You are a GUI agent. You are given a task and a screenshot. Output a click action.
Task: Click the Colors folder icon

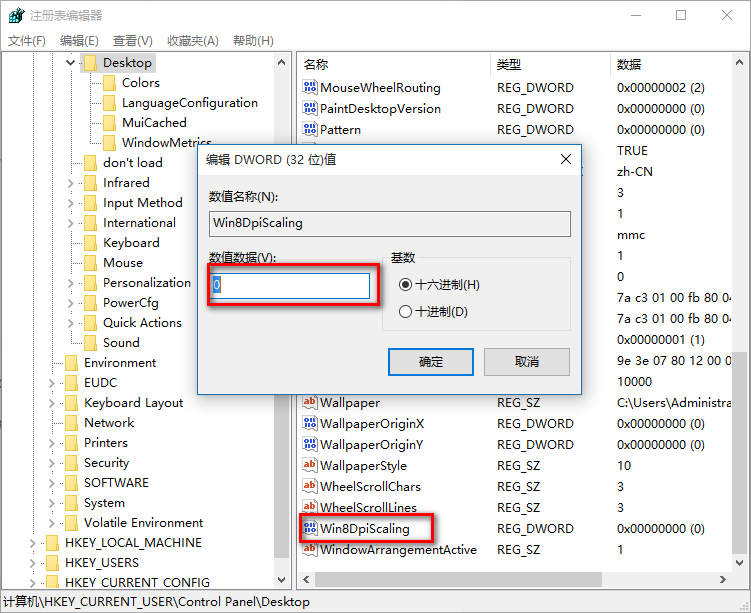click(109, 83)
